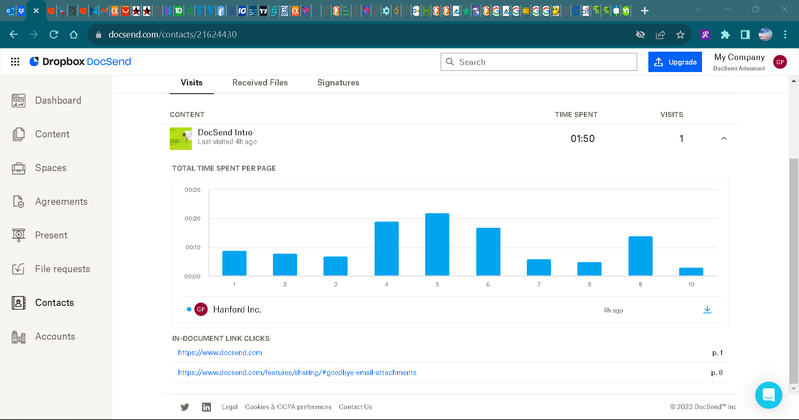Click the Dropbox DocSend logo
Viewport: 799px width, 420px height.
click(81, 62)
